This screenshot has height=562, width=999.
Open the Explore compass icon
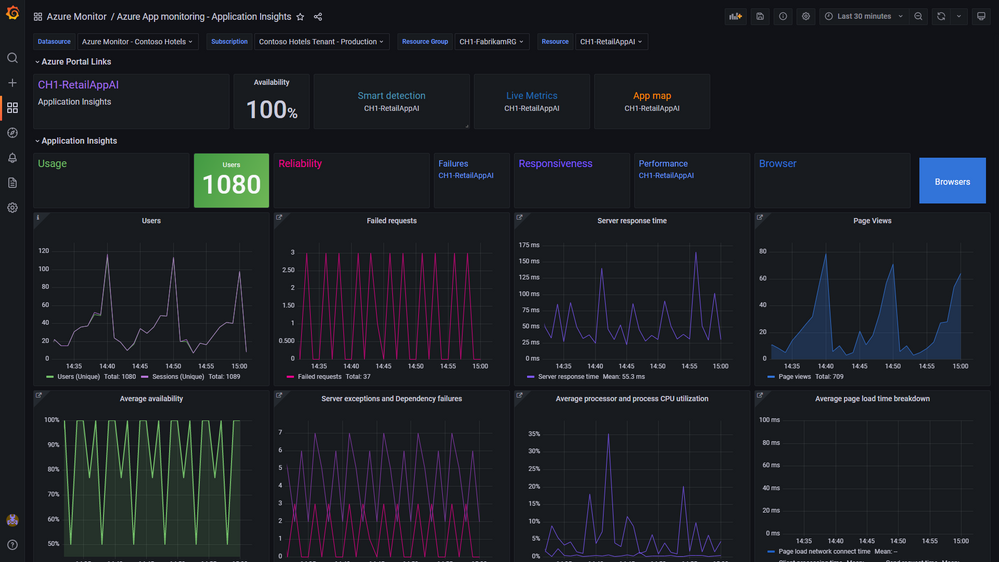pos(12,133)
